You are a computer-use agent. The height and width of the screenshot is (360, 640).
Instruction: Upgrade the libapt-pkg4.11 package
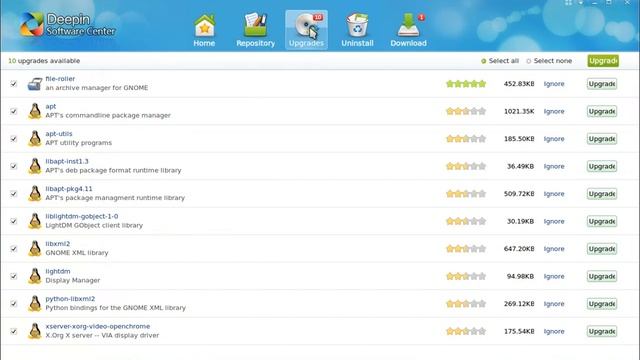point(602,193)
